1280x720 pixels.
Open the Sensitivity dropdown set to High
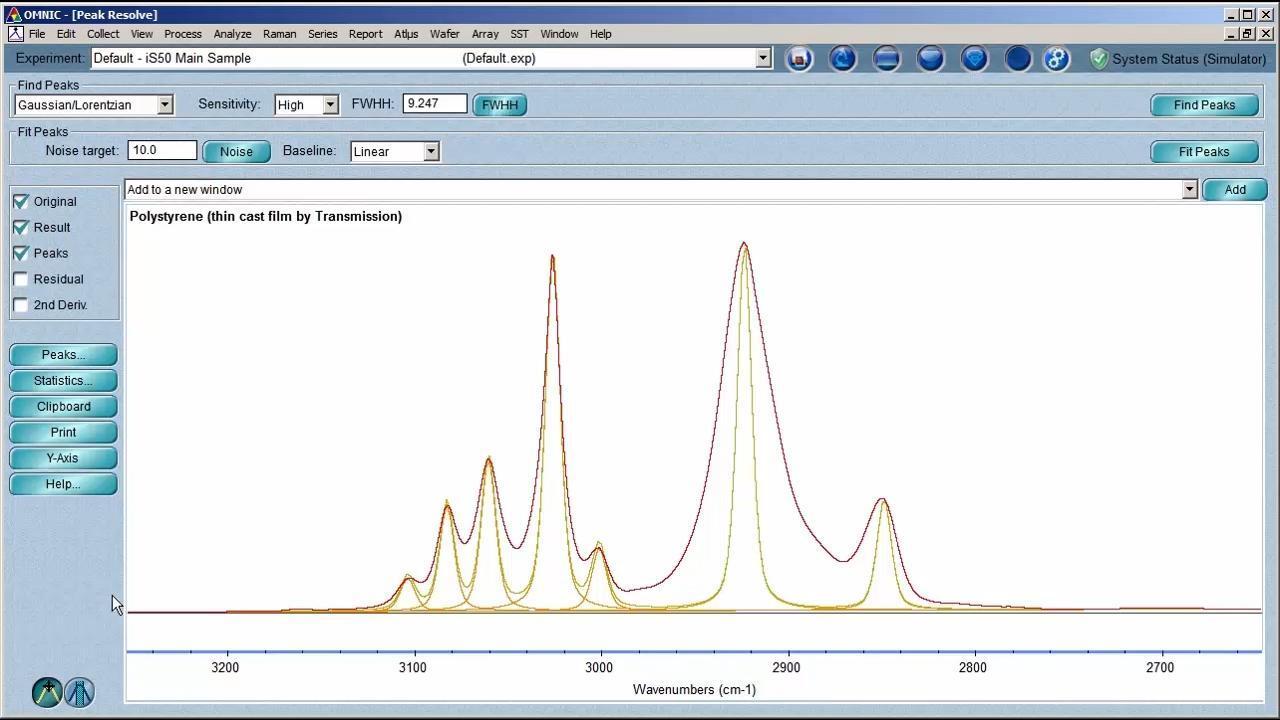tap(330, 105)
